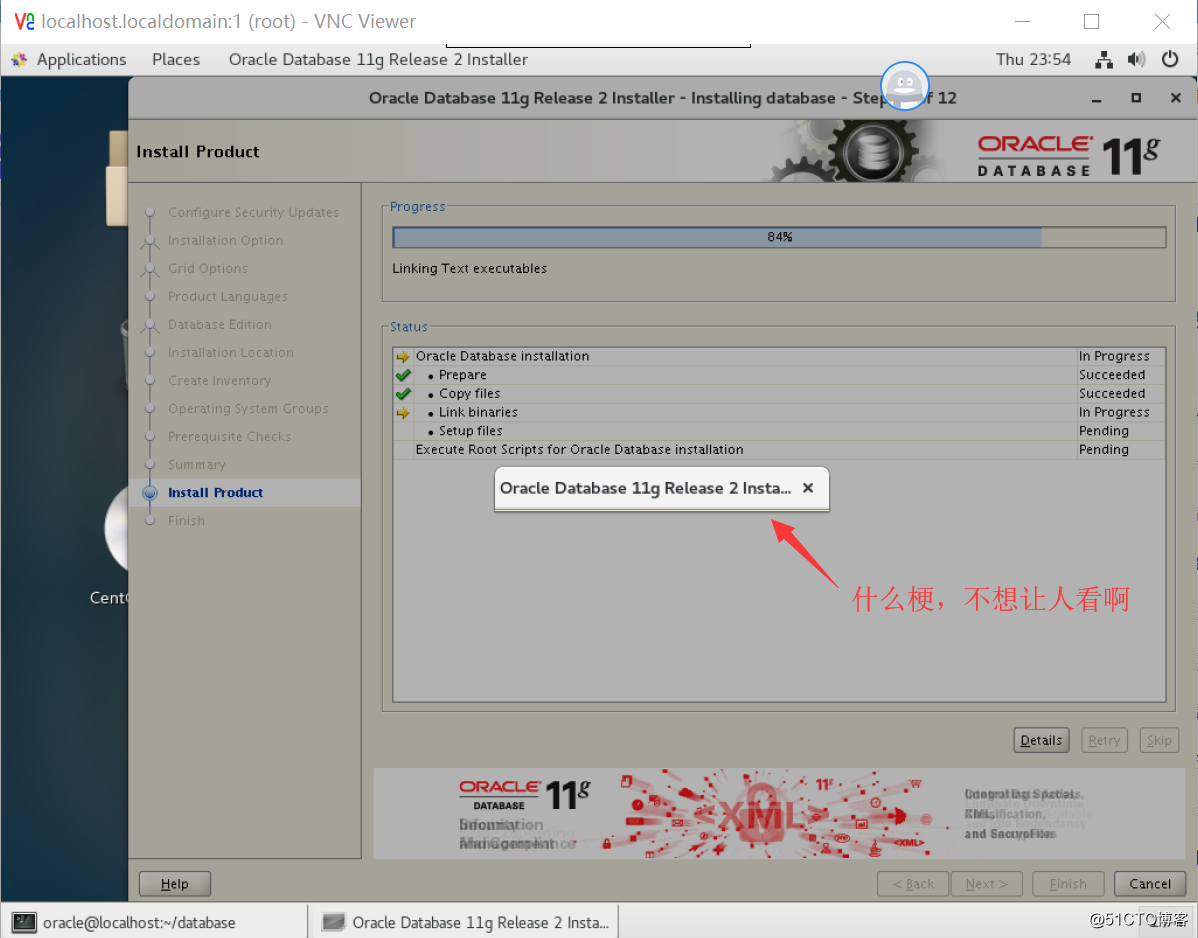The width and height of the screenshot is (1198, 938).
Task: Select Summary step in sidebar
Action: tap(196, 464)
